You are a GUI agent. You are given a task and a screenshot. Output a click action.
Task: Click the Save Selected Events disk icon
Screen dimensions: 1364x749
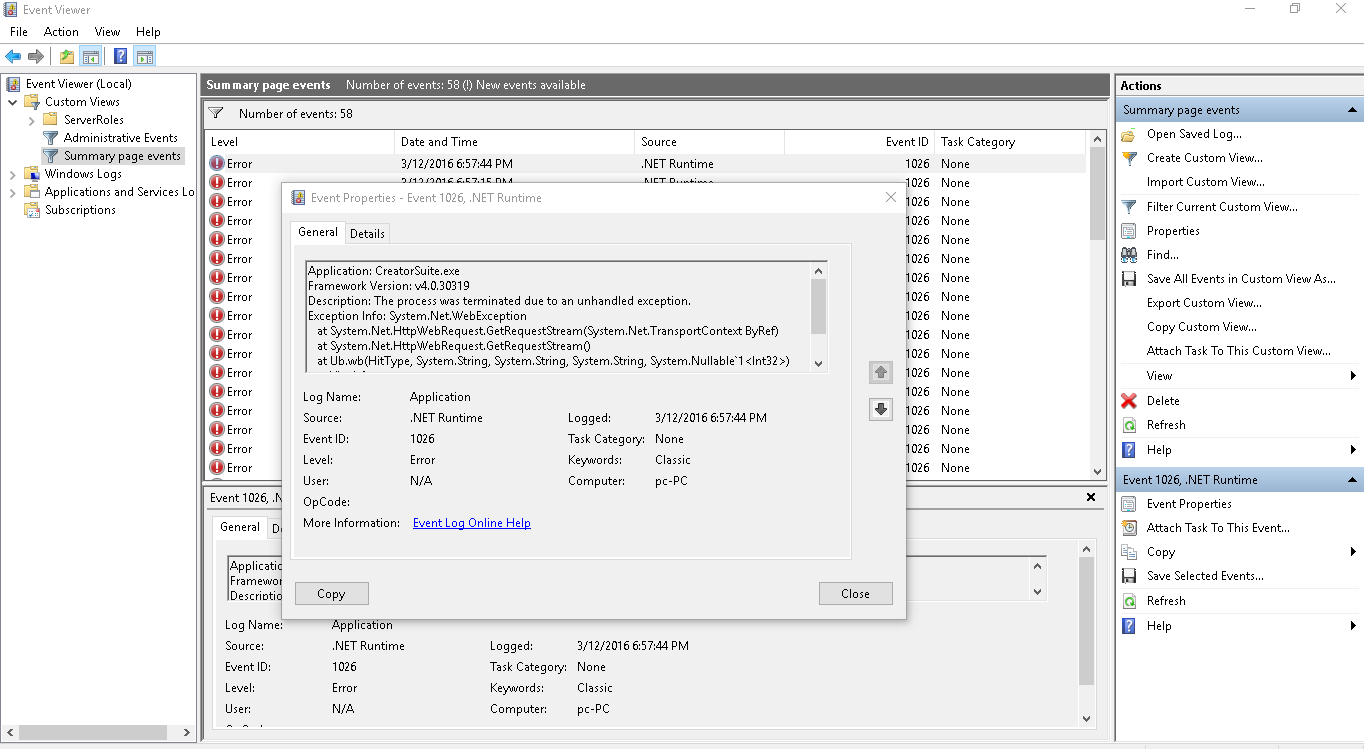pos(1129,576)
